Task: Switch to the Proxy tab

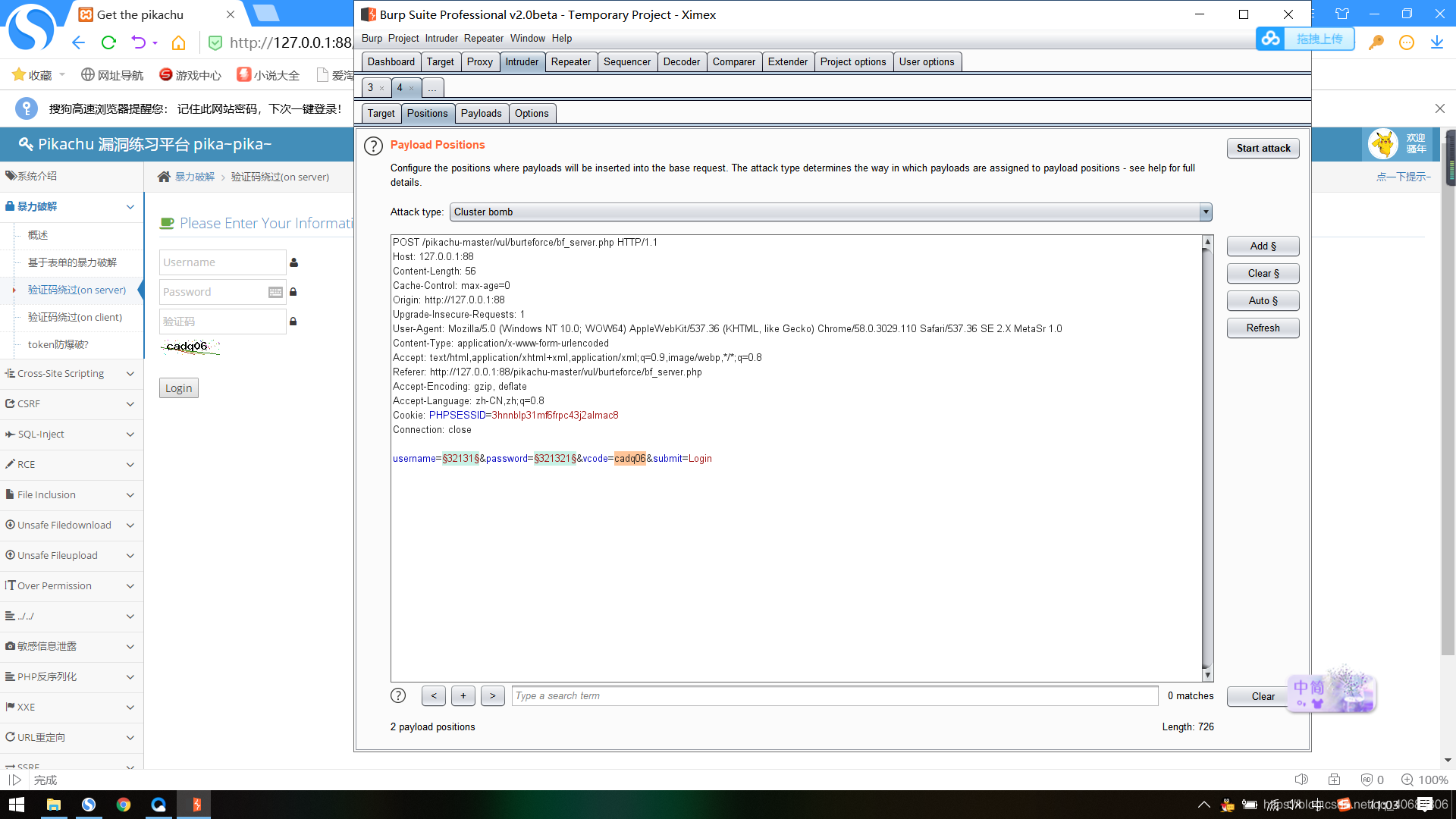Action: pyautogui.click(x=479, y=61)
